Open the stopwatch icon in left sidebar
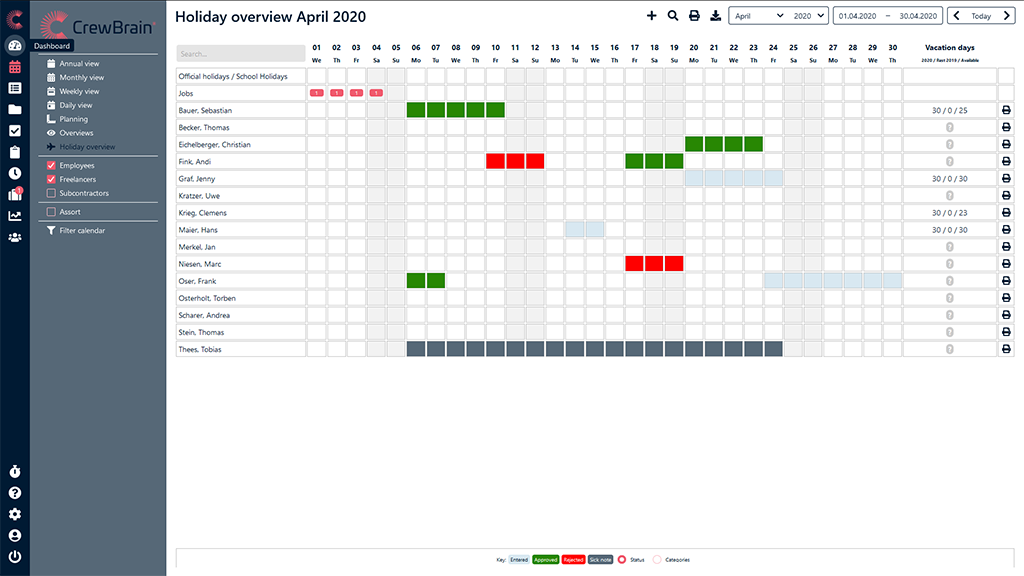 [x=14, y=471]
